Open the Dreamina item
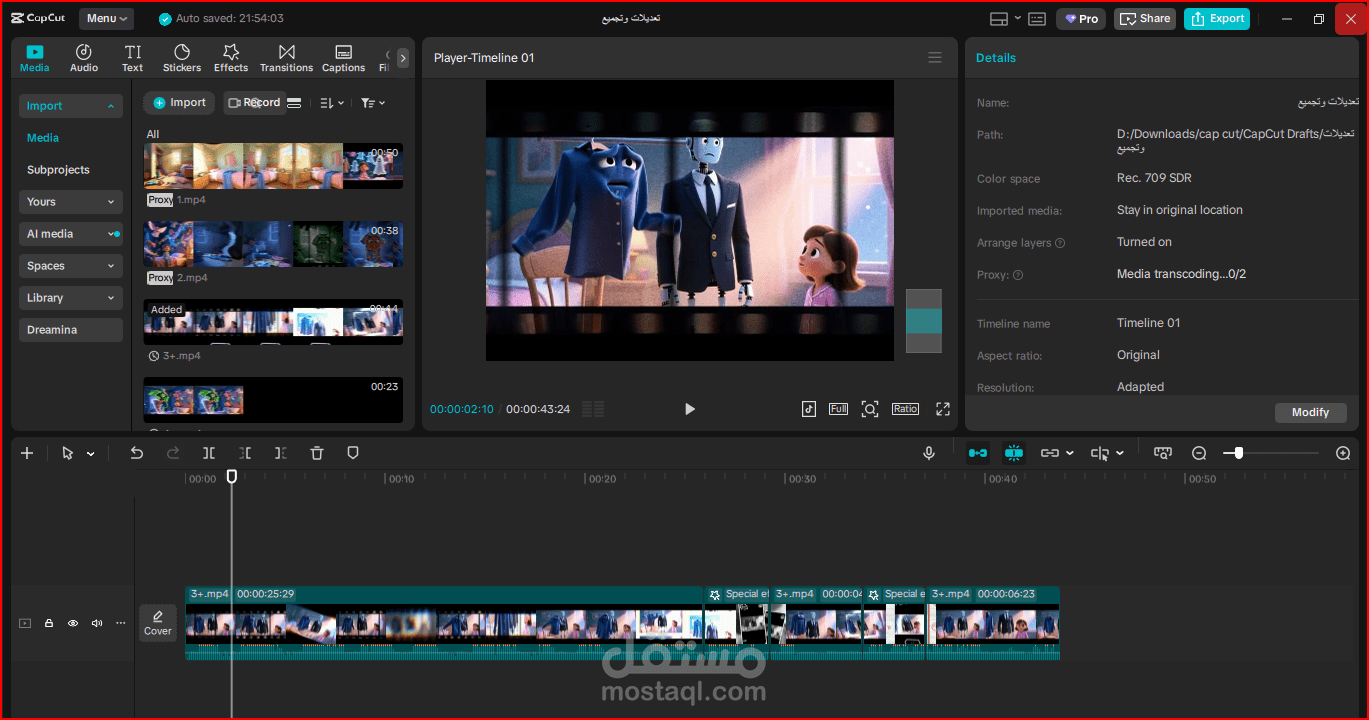Viewport: 1369px width, 720px height. click(71, 330)
